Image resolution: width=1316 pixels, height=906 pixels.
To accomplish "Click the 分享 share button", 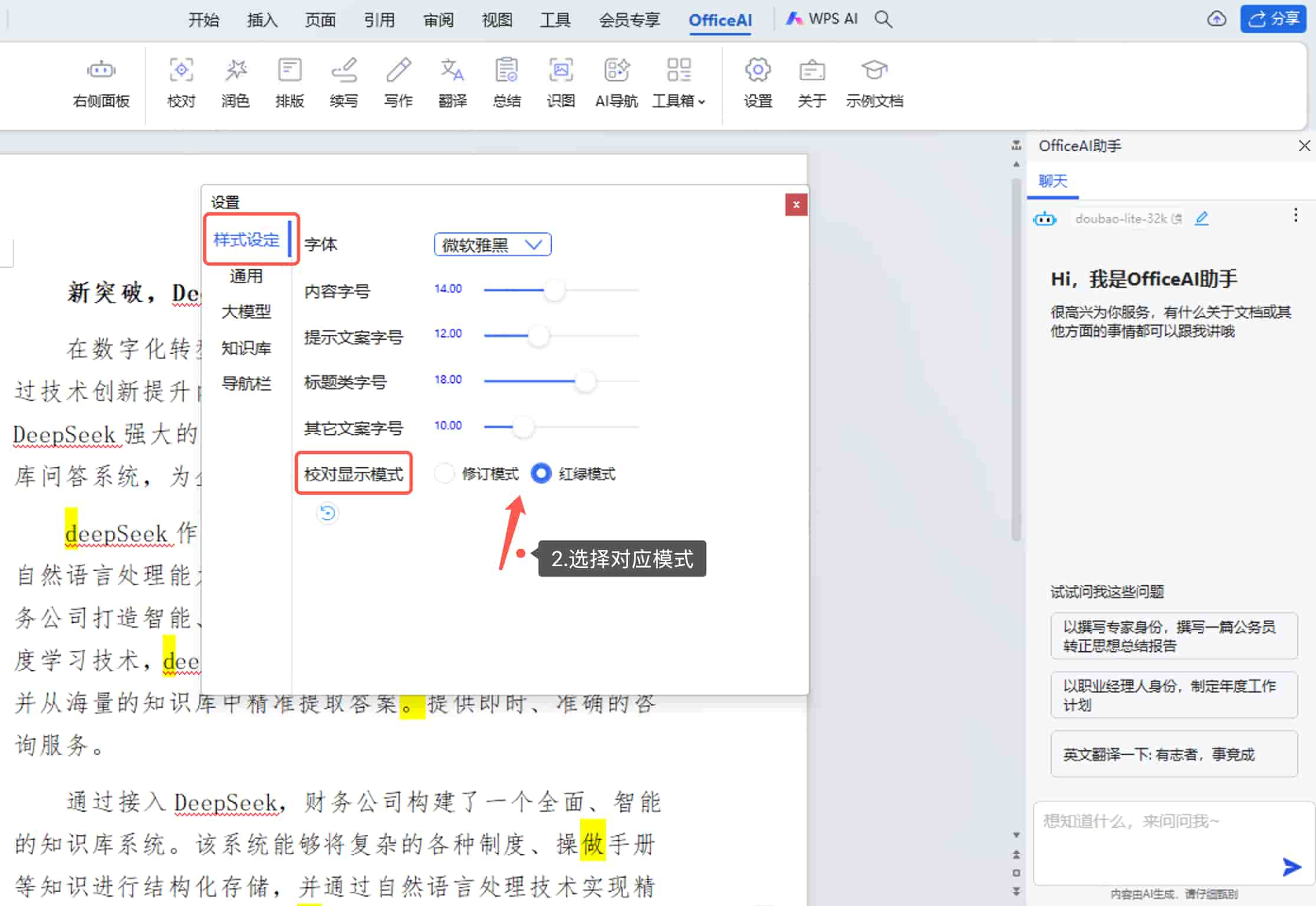I will [1273, 18].
